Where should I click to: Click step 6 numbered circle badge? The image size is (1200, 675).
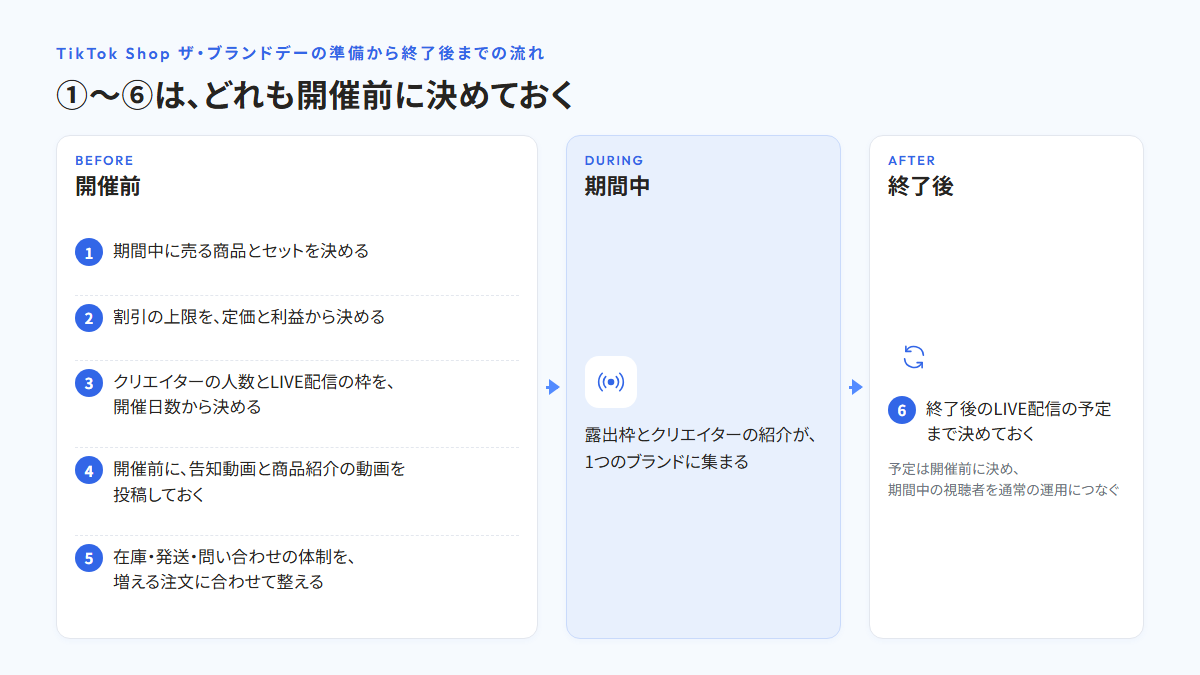902,410
